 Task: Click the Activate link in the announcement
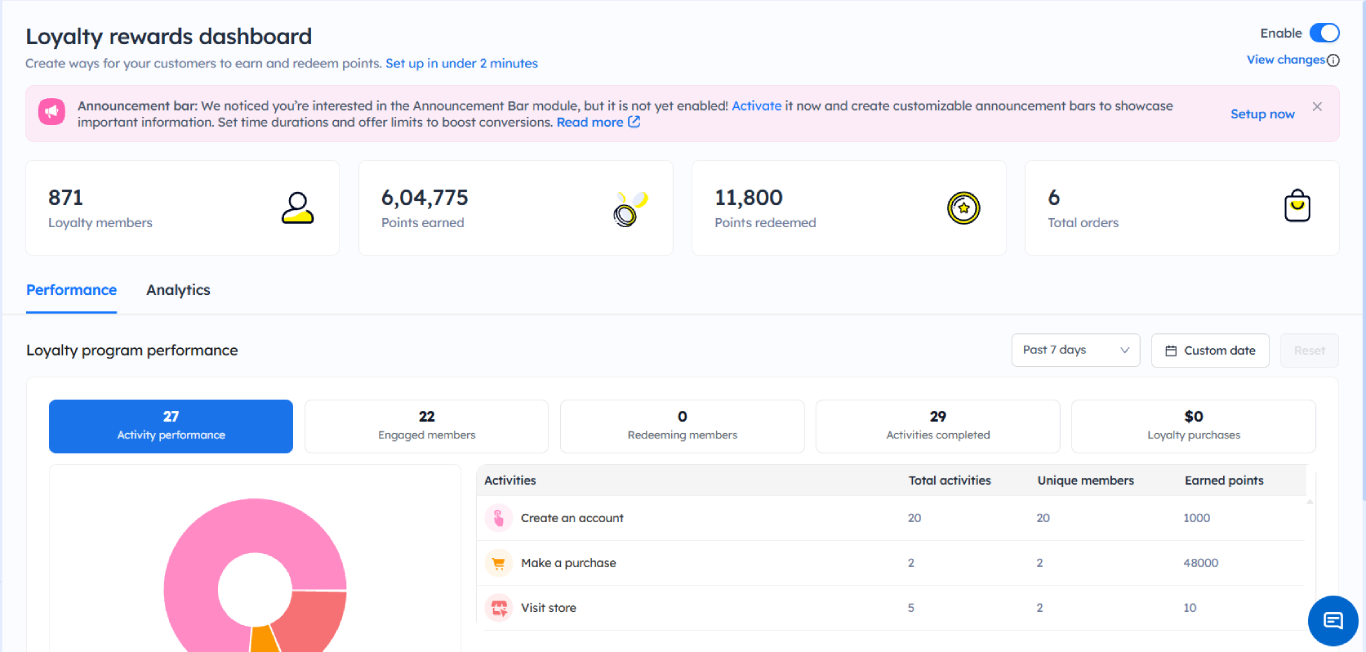[756, 105]
